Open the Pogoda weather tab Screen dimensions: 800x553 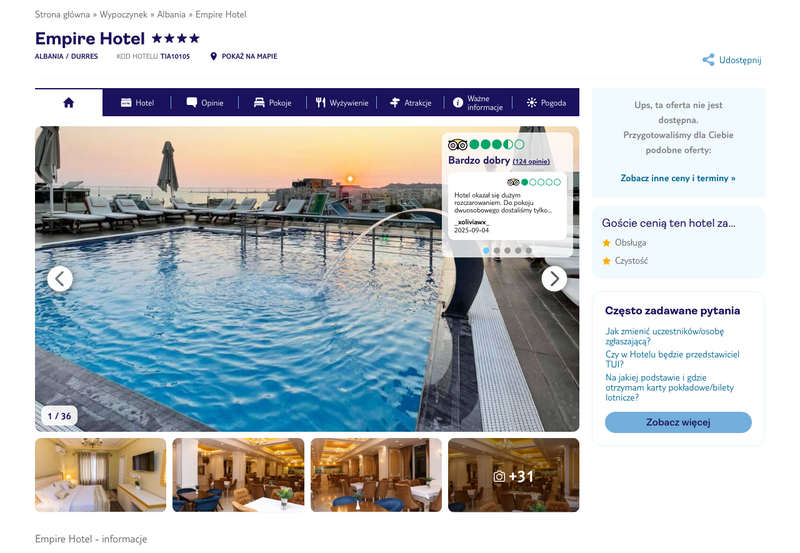pyautogui.click(x=546, y=103)
